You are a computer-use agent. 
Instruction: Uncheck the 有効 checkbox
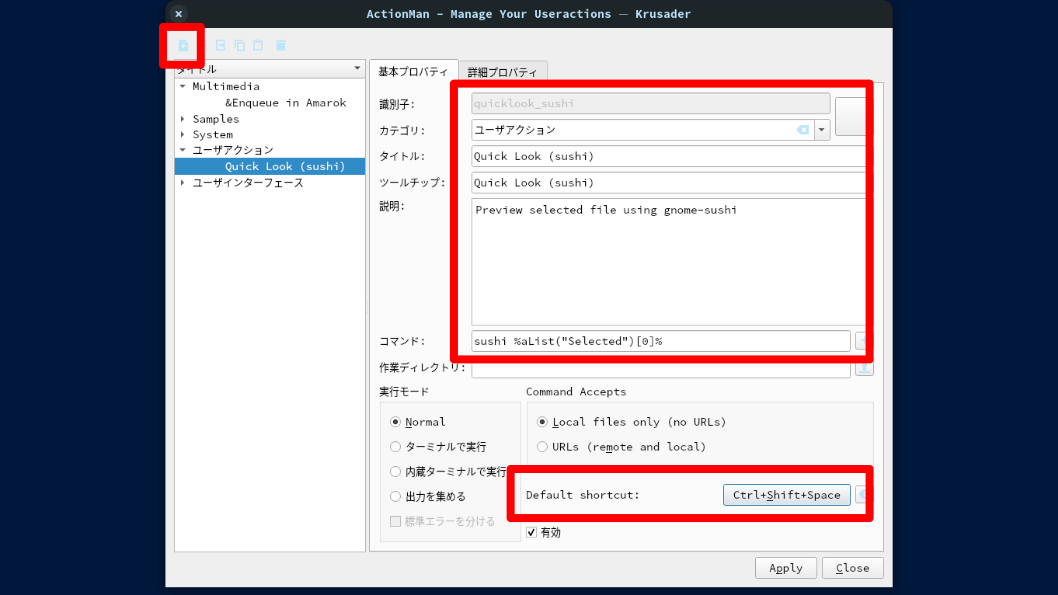tap(532, 532)
